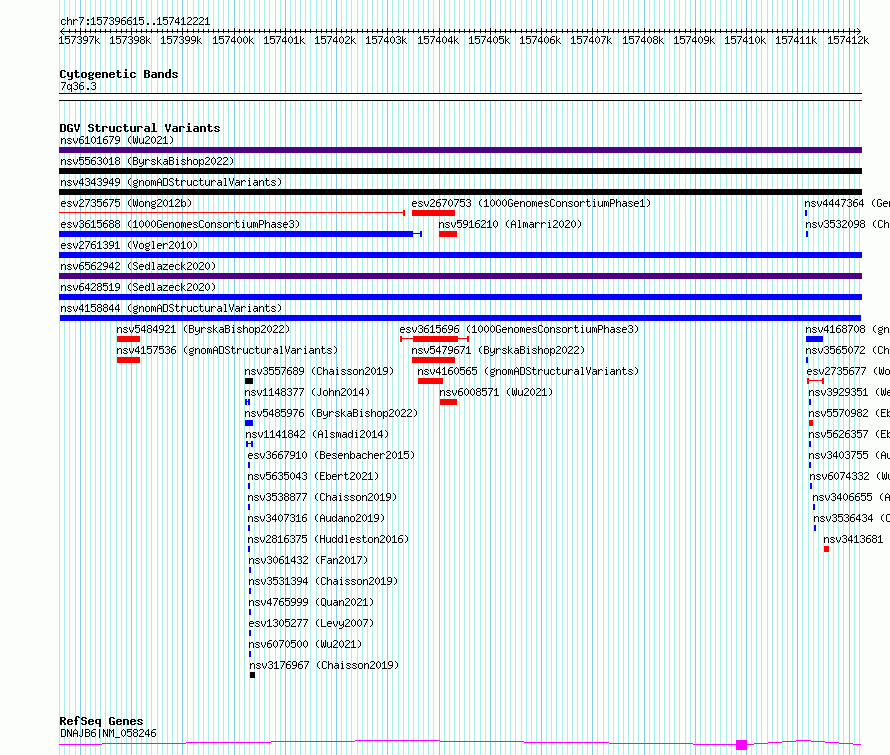The width and height of the screenshot is (890, 755).
Task: Click the 157404k ruler tick label
Action: [x=438, y=40]
